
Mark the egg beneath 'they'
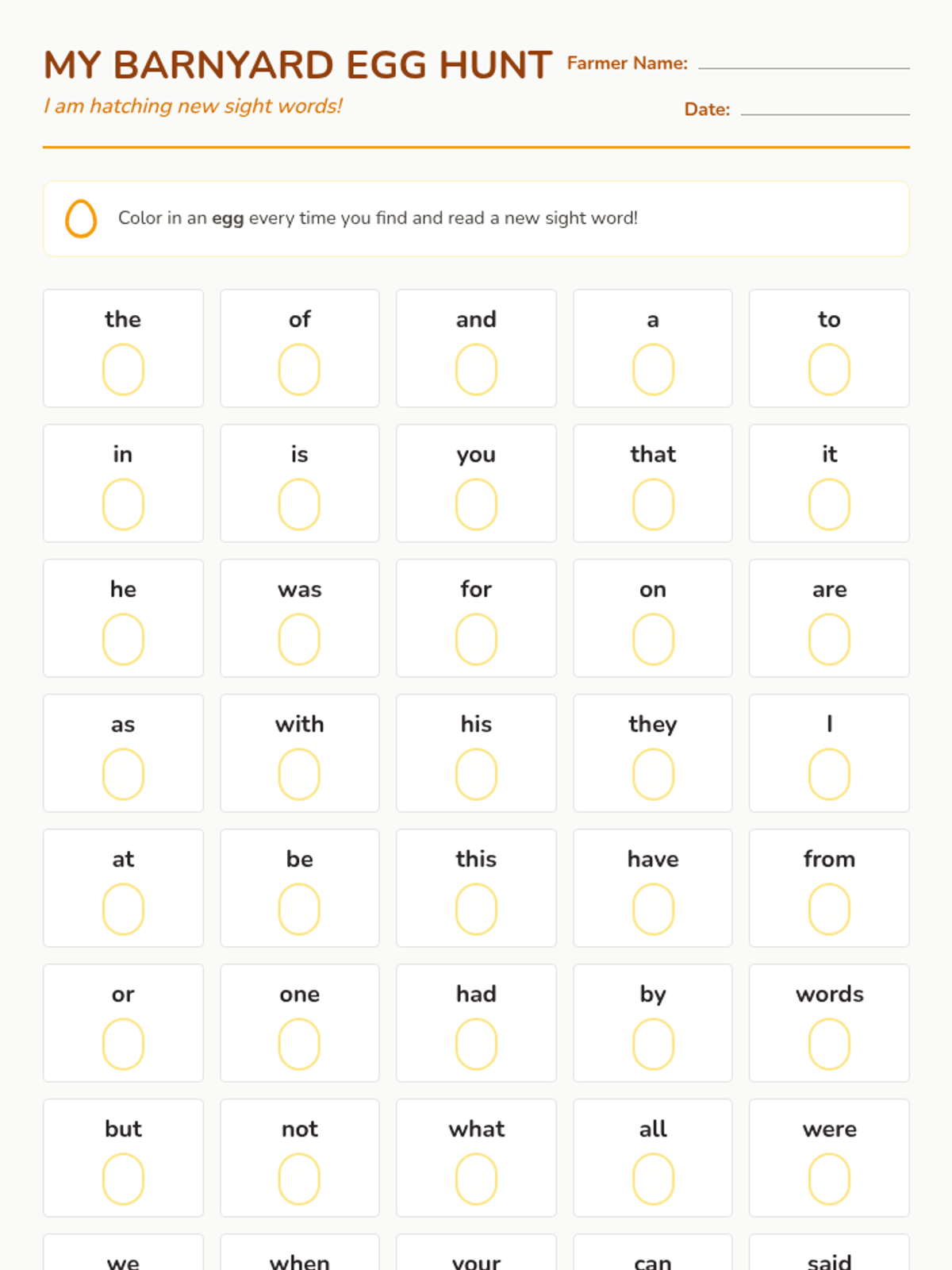pos(653,774)
